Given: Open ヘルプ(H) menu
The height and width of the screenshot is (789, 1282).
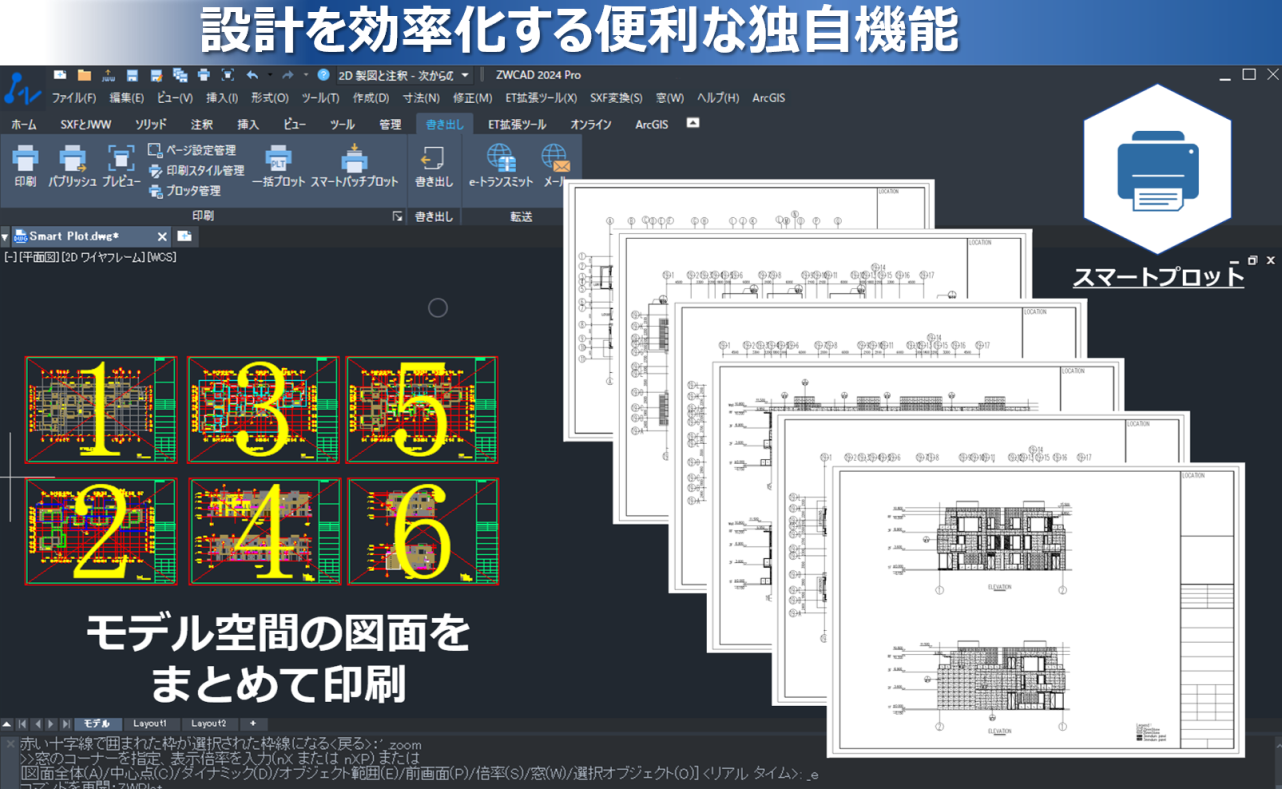Looking at the screenshot, I should point(718,98).
